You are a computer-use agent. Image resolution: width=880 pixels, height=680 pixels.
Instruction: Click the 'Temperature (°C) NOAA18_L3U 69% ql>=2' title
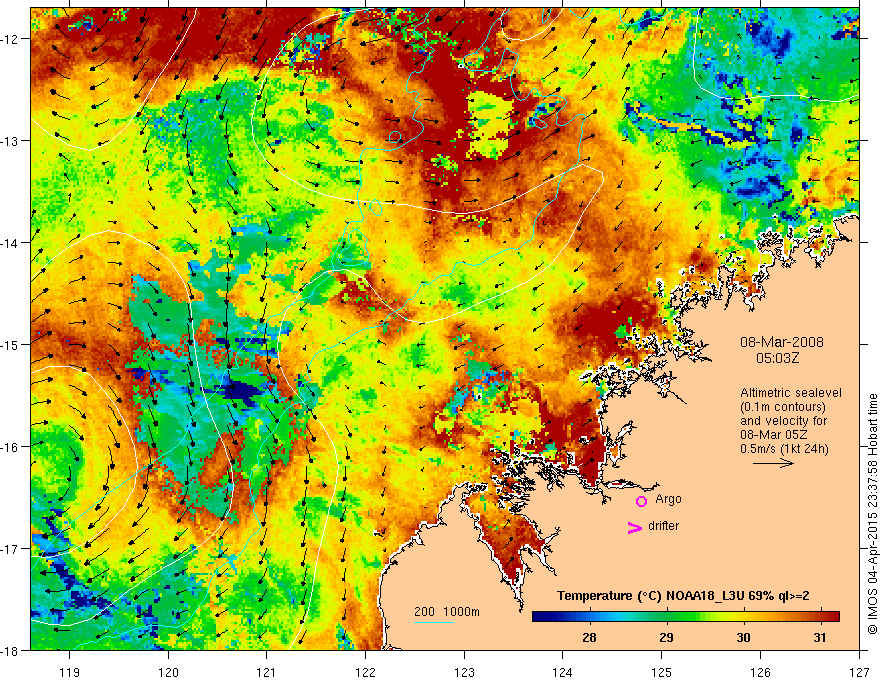(x=683, y=596)
